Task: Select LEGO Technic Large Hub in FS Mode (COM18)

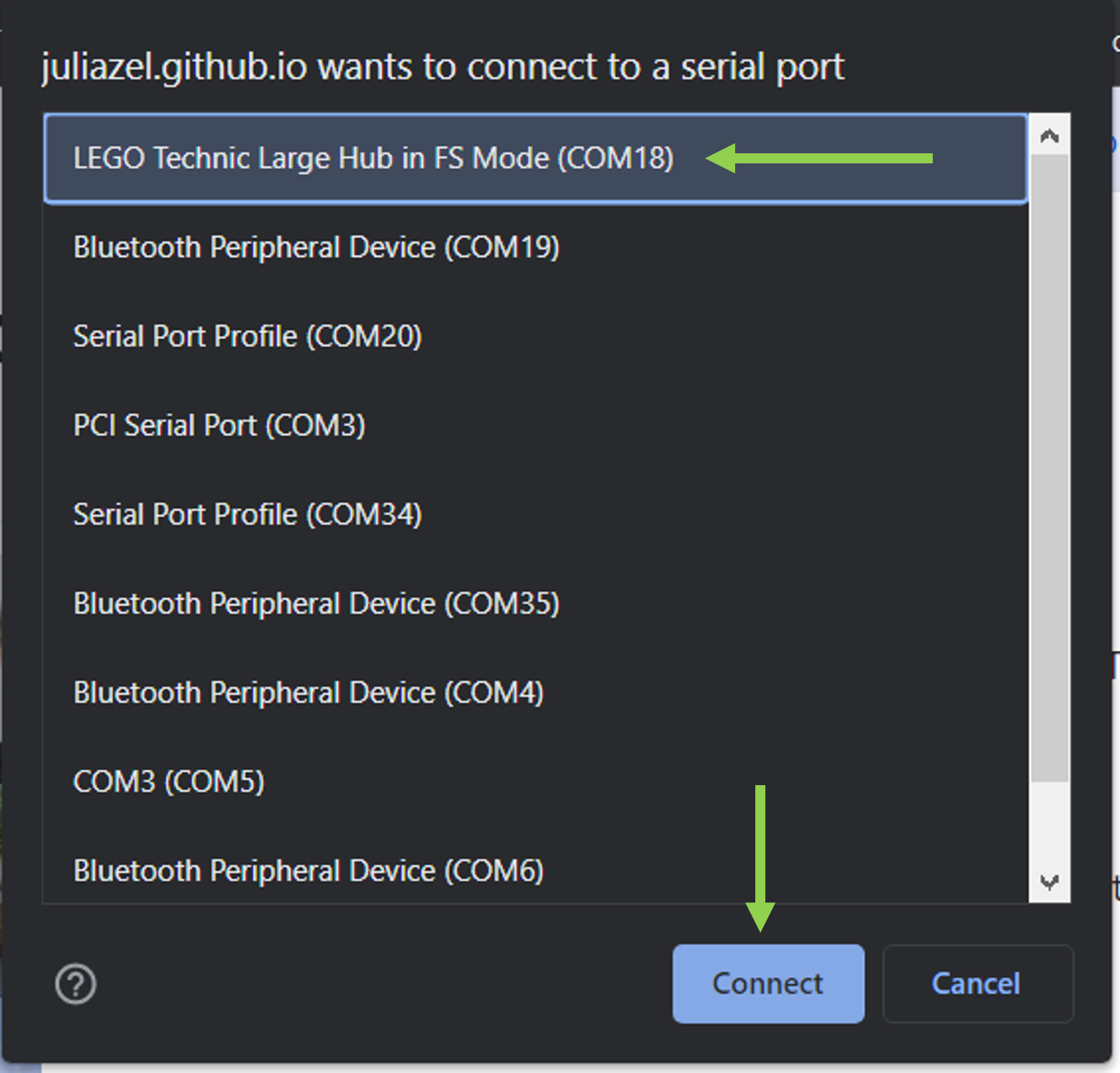Action: point(373,158)
